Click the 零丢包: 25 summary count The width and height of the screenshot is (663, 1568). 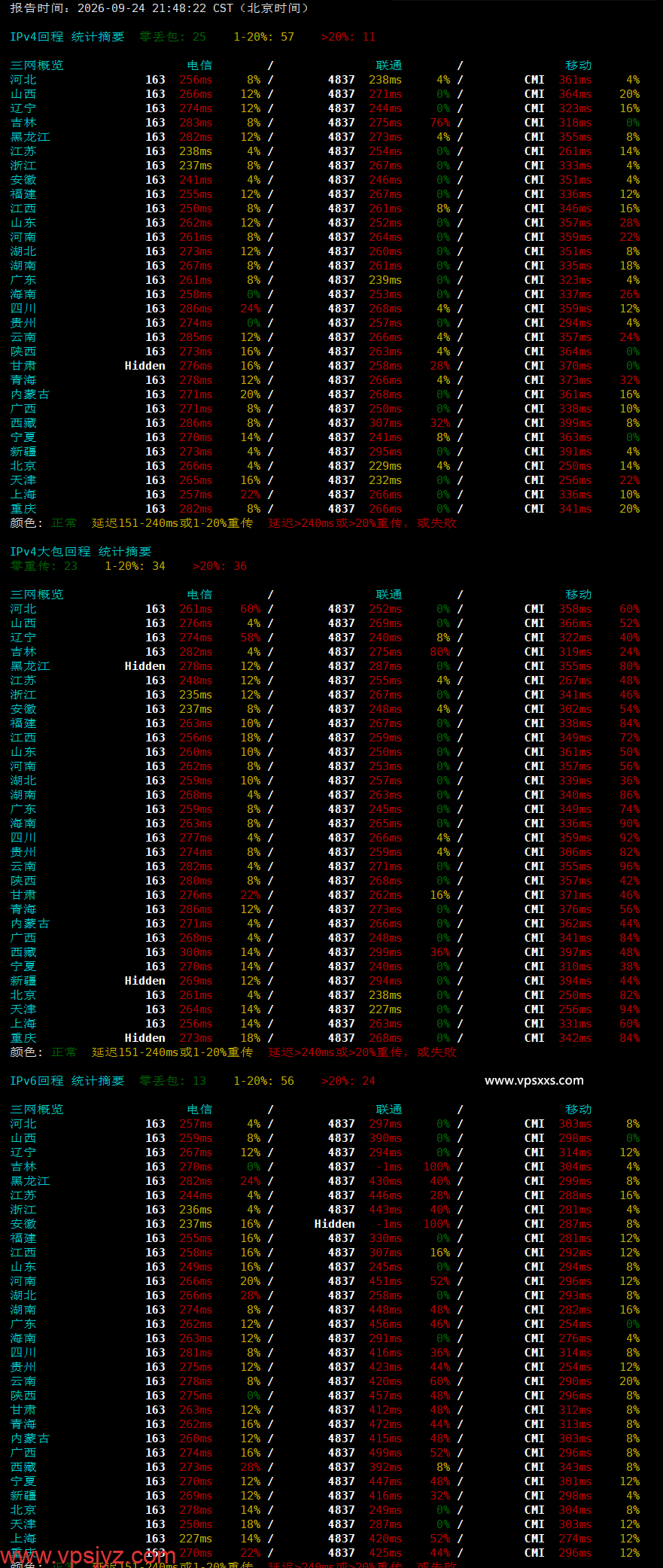click(172, 37)
